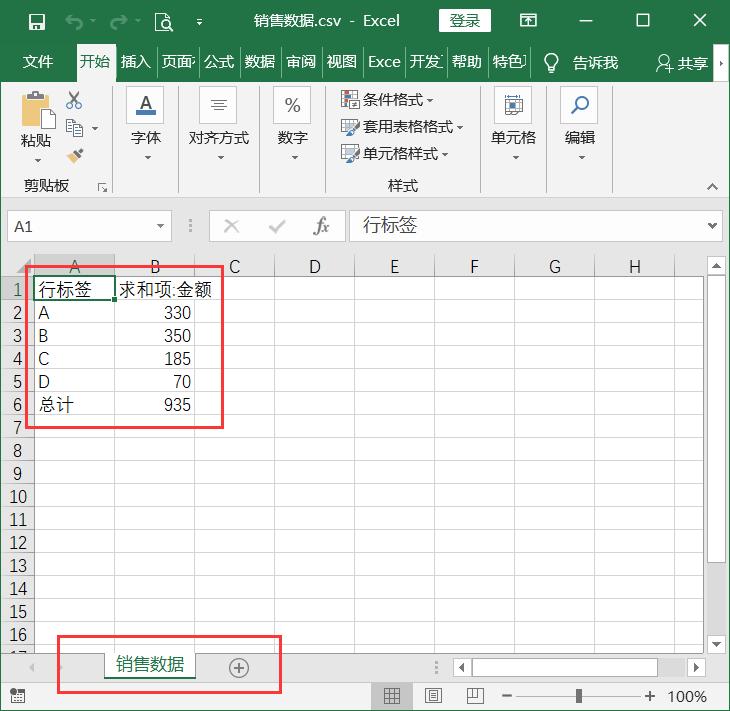
Task: Click the zoom out minus button
Action: (x=507, y=696)
